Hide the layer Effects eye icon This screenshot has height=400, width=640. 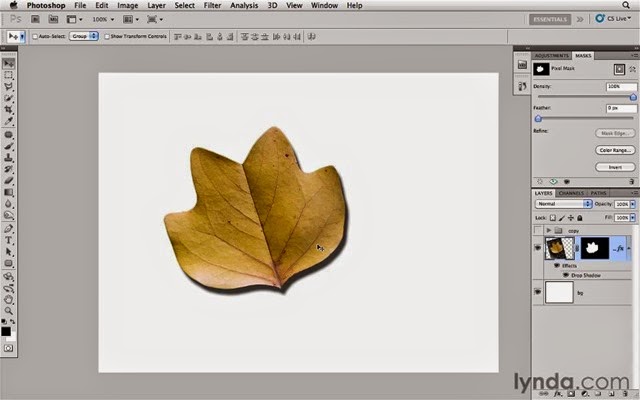(557, 266)
